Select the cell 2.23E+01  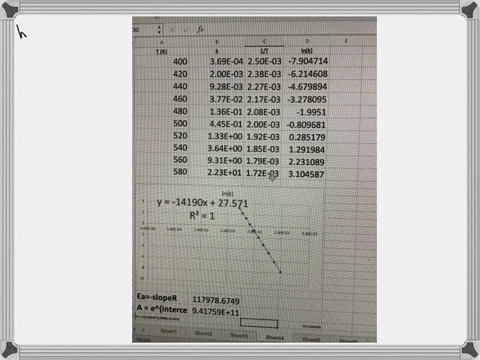[x=224, y=173]
